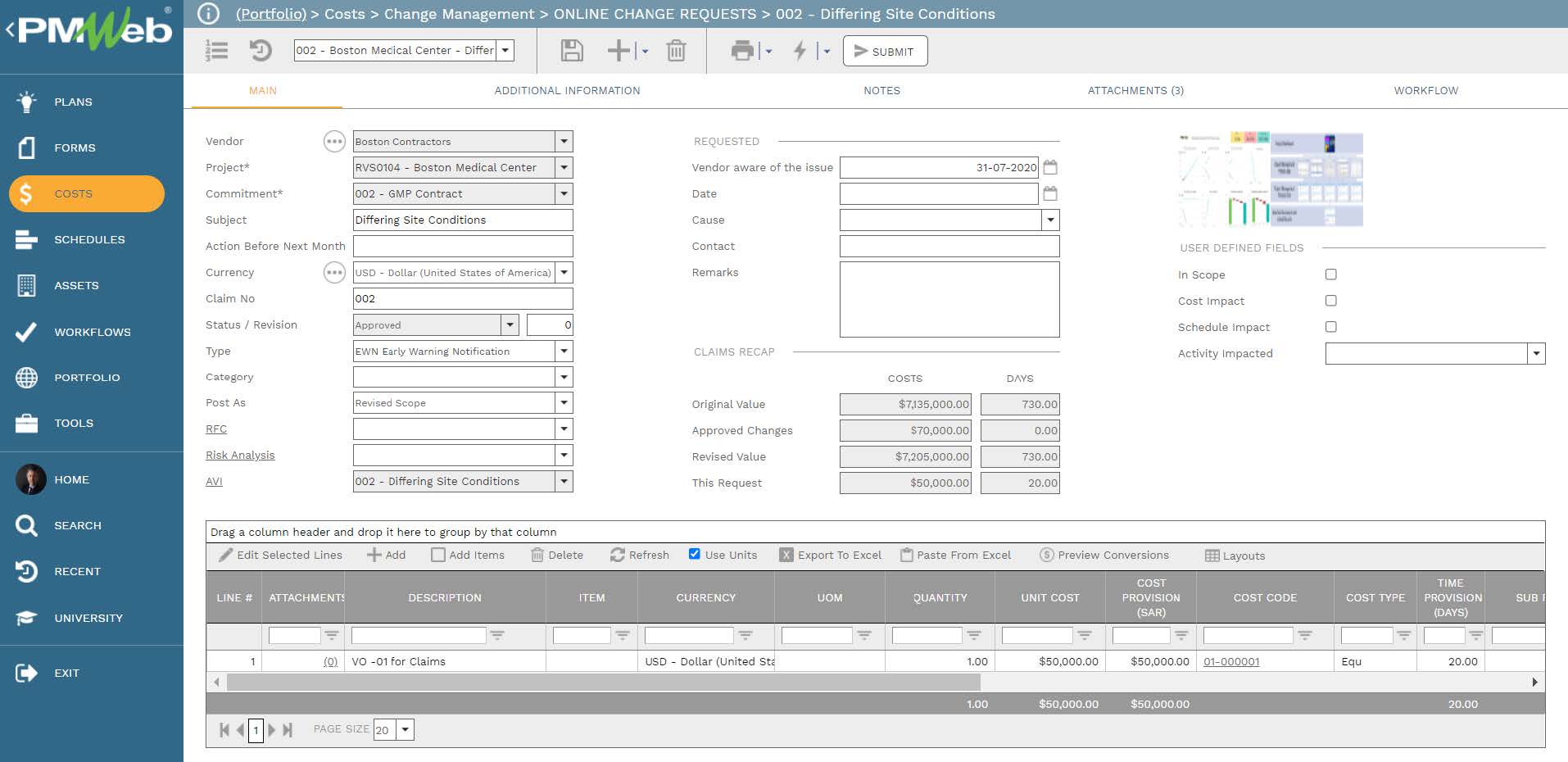Viewport: 1568px width, 762px height.
Task: Open the lightning bolt actions icon
Action: click(x=800, y=51)
